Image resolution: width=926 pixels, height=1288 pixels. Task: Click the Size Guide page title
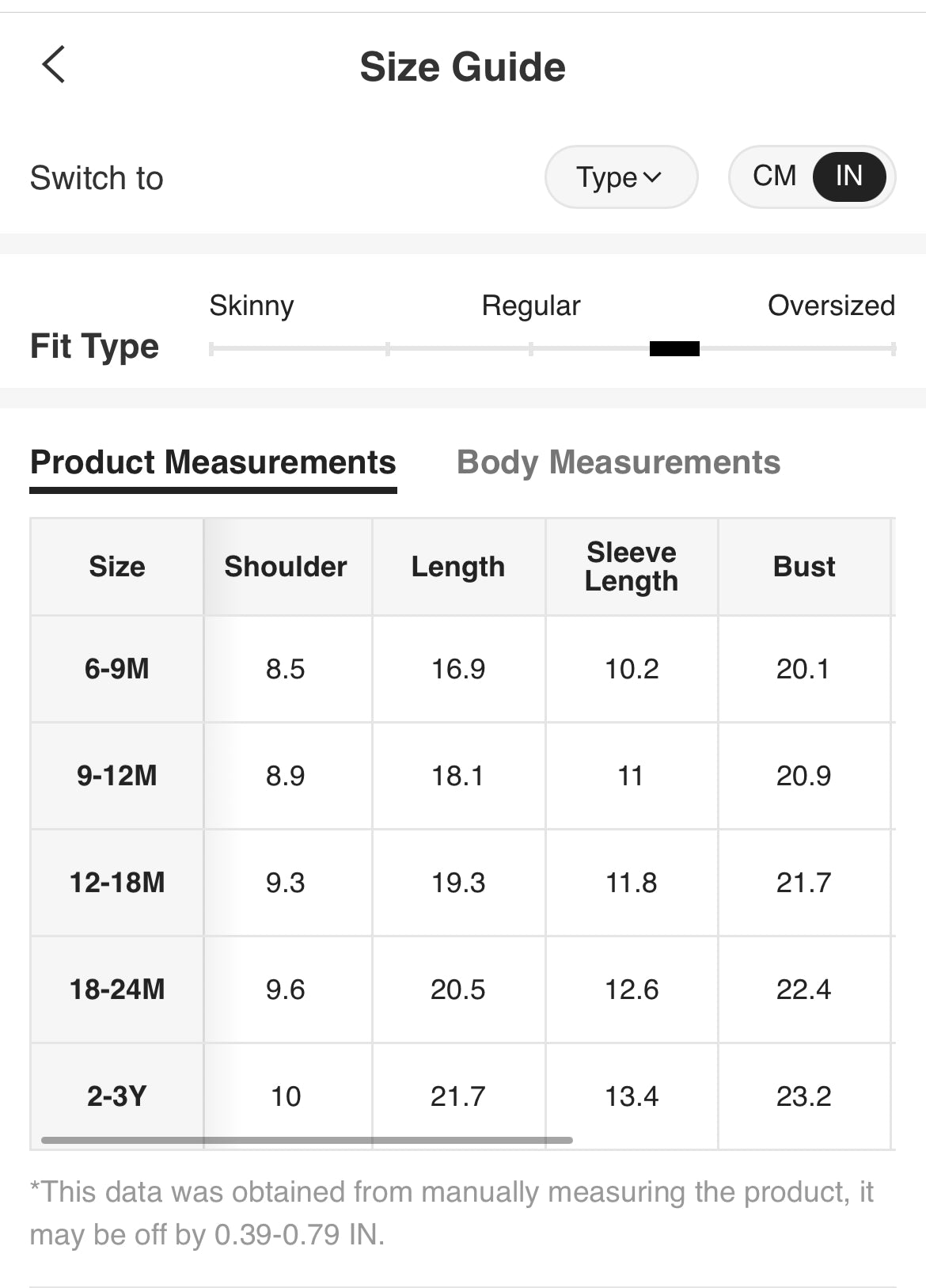coord(462,66)
